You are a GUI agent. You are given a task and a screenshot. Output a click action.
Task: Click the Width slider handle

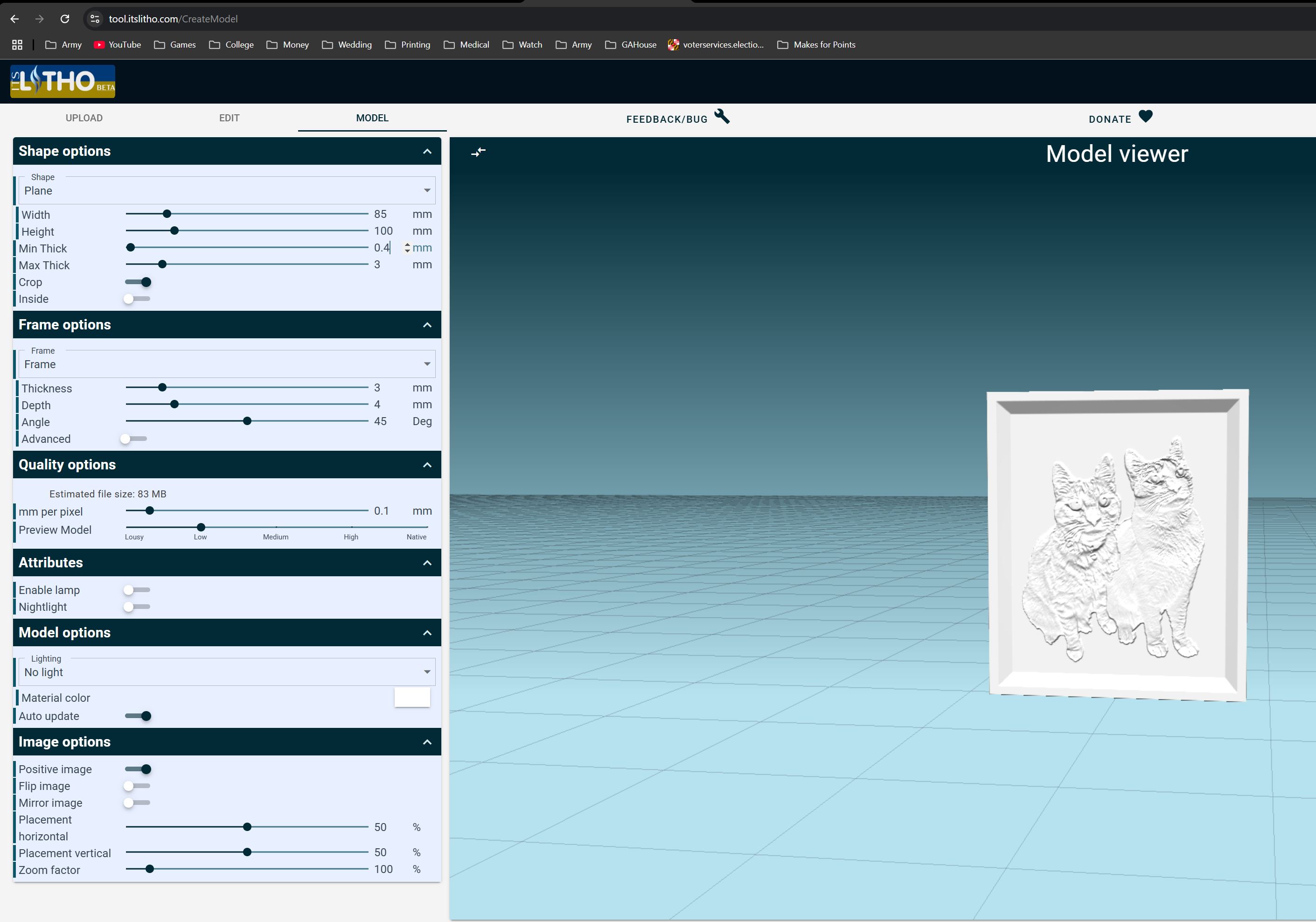click(x=167, y=214)
